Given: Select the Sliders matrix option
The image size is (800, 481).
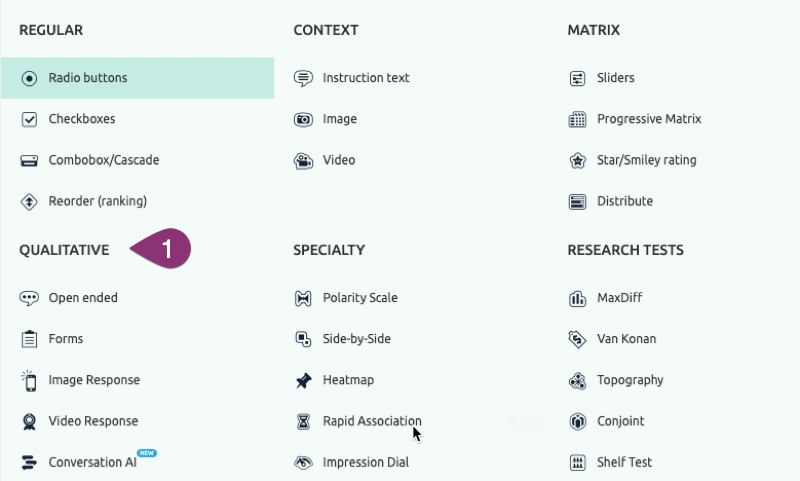Looking at the screenshot, I should click(x=615, y=78).
